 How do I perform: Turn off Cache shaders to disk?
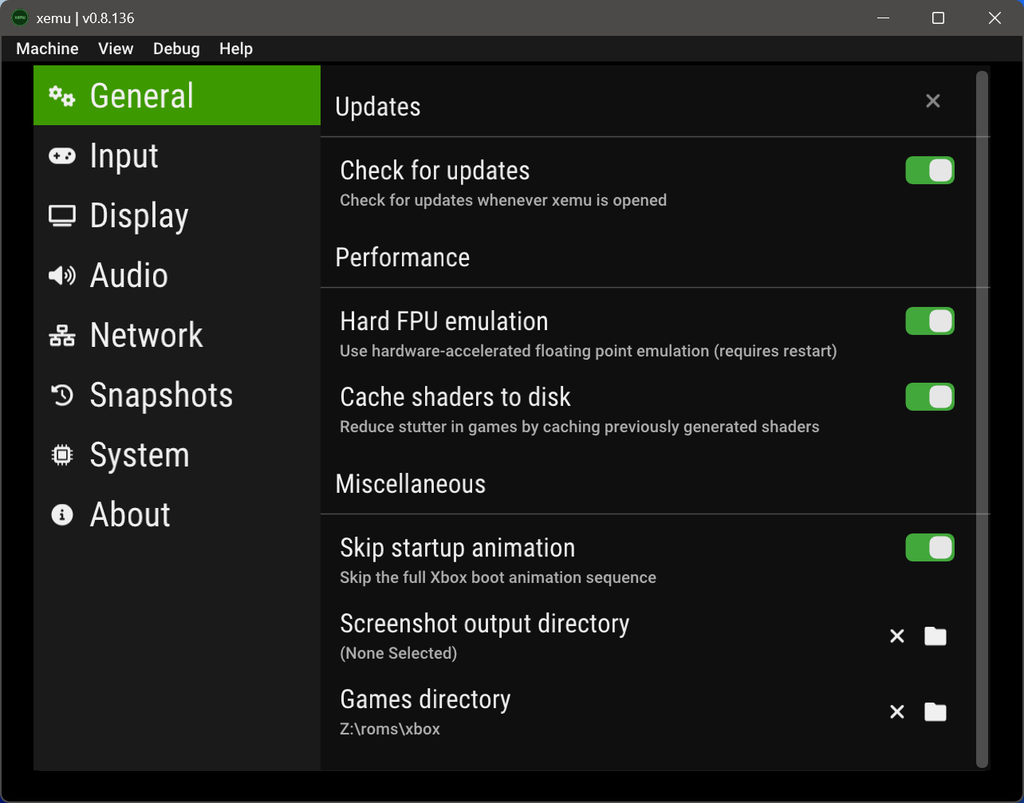[930, 397]
